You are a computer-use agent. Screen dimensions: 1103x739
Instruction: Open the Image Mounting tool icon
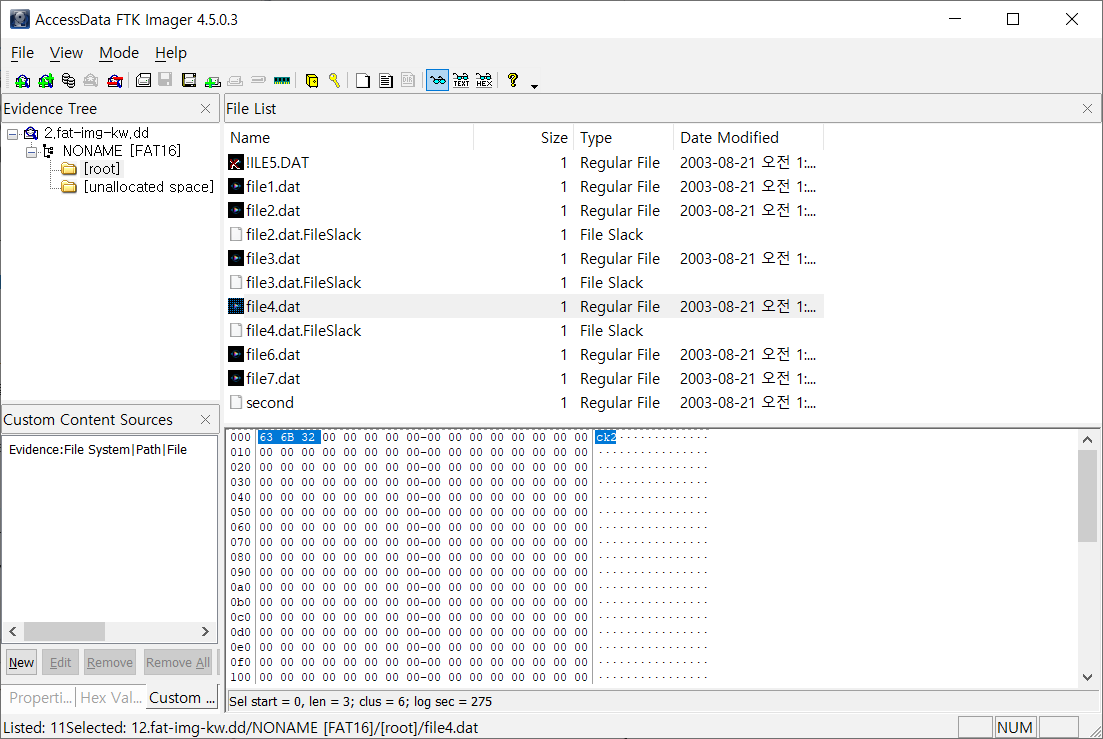[68, 81]
